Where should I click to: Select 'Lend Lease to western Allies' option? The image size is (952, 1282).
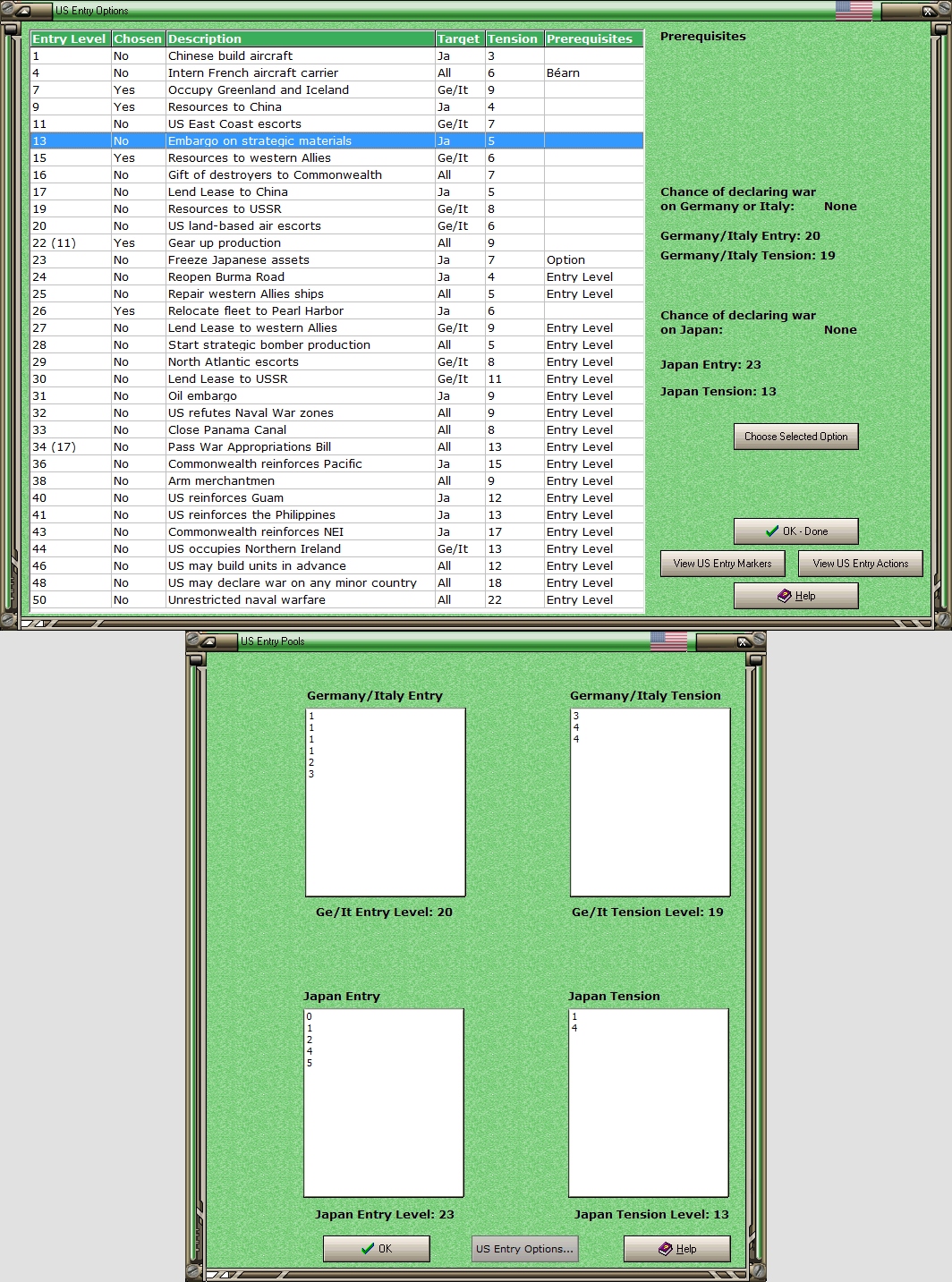(336, 327)
